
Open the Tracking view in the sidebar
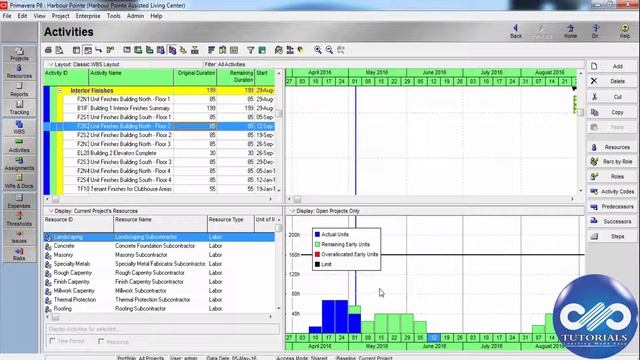pos(19,107)
